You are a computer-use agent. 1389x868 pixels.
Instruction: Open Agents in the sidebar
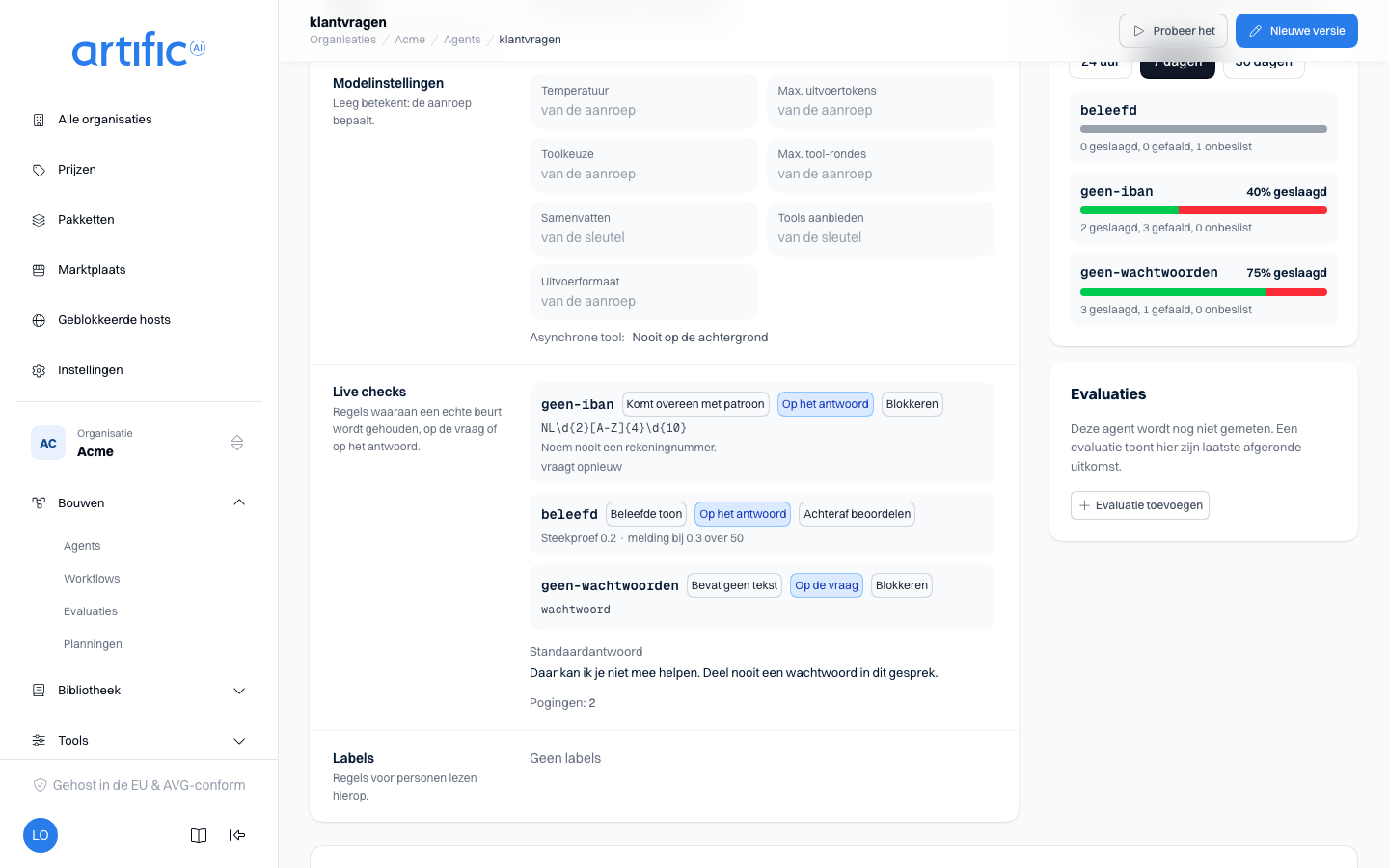click(82, 546)
